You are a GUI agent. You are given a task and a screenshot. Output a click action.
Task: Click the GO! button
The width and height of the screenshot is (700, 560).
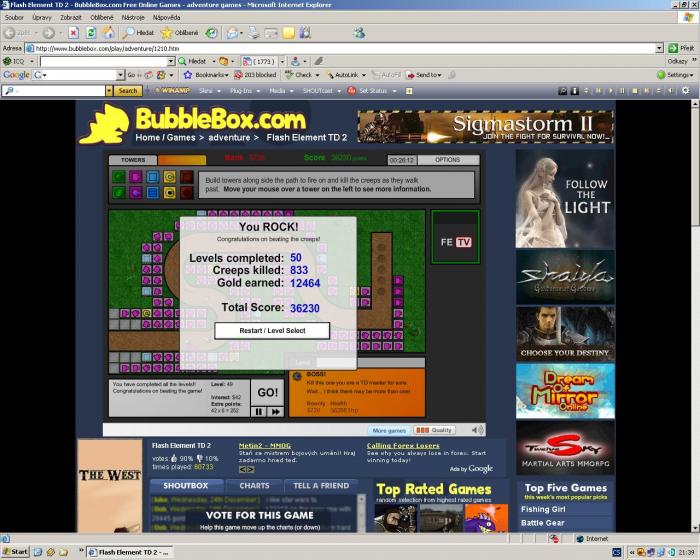tap(267, 393)
